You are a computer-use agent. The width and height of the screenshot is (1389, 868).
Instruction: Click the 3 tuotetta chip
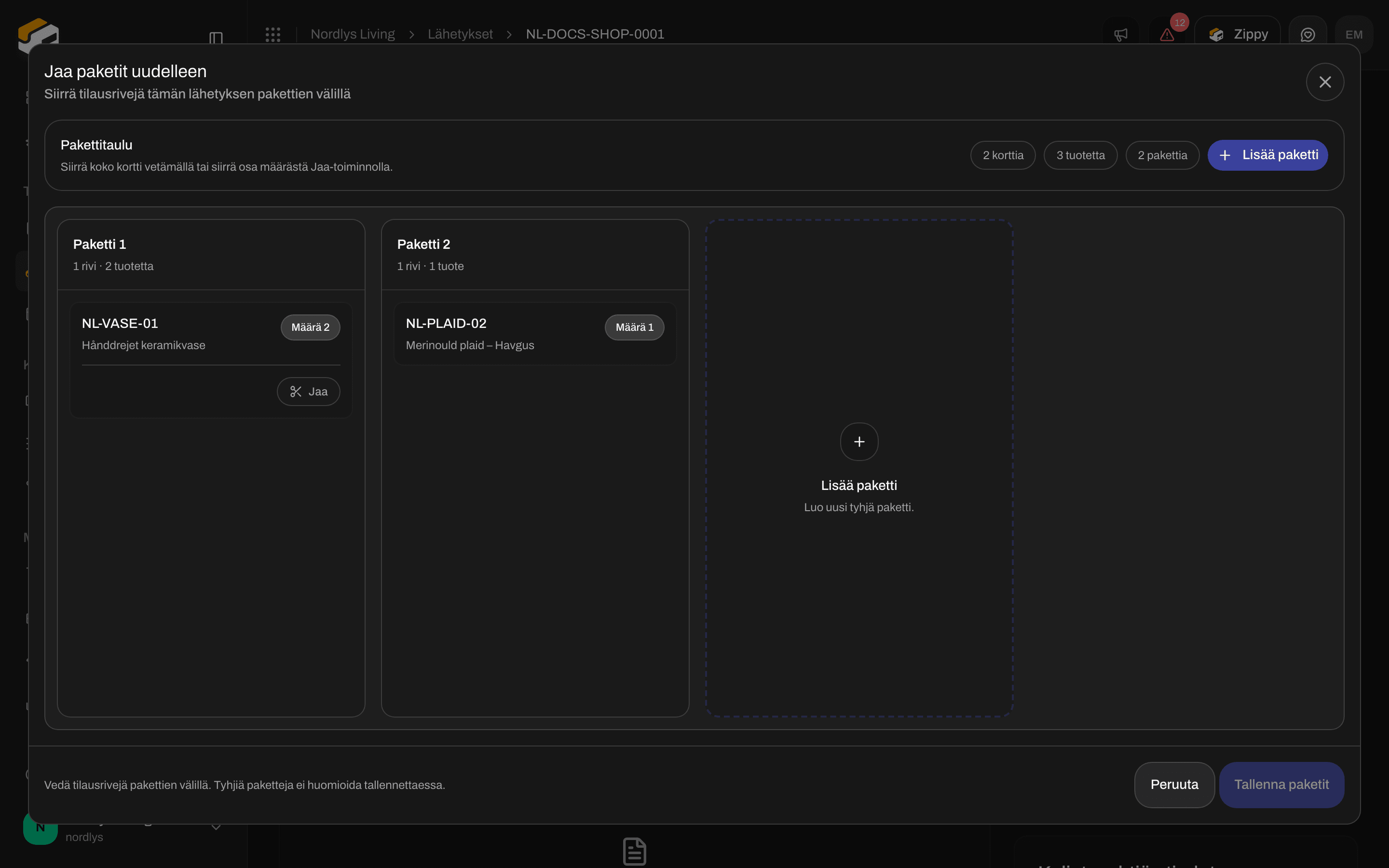coord(1080,155)
